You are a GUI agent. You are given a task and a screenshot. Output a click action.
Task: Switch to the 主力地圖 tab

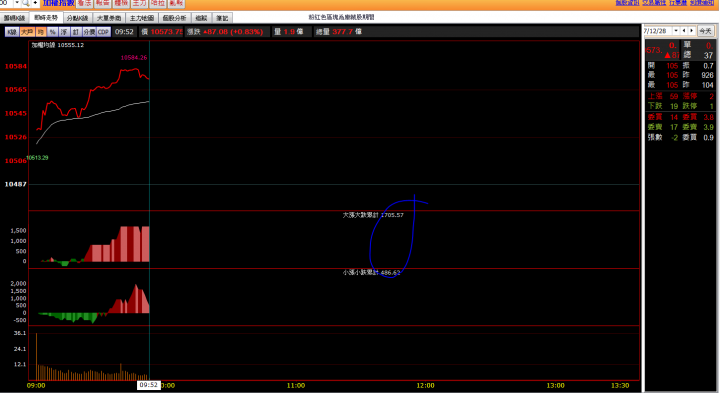pos(141,18)
